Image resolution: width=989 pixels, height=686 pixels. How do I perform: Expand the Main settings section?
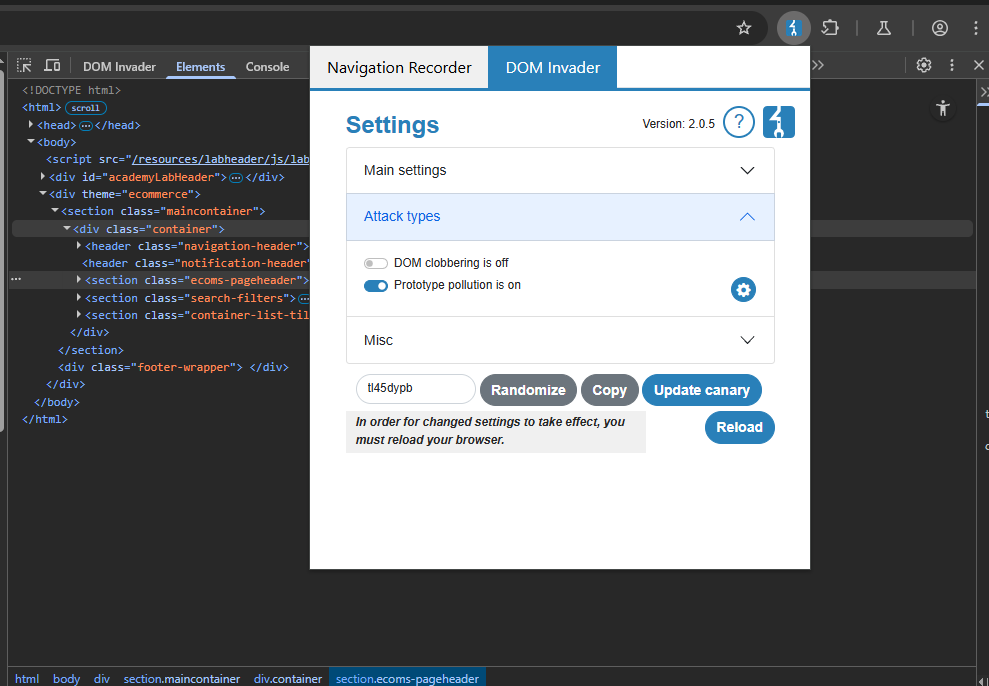[x=560, y=170]
